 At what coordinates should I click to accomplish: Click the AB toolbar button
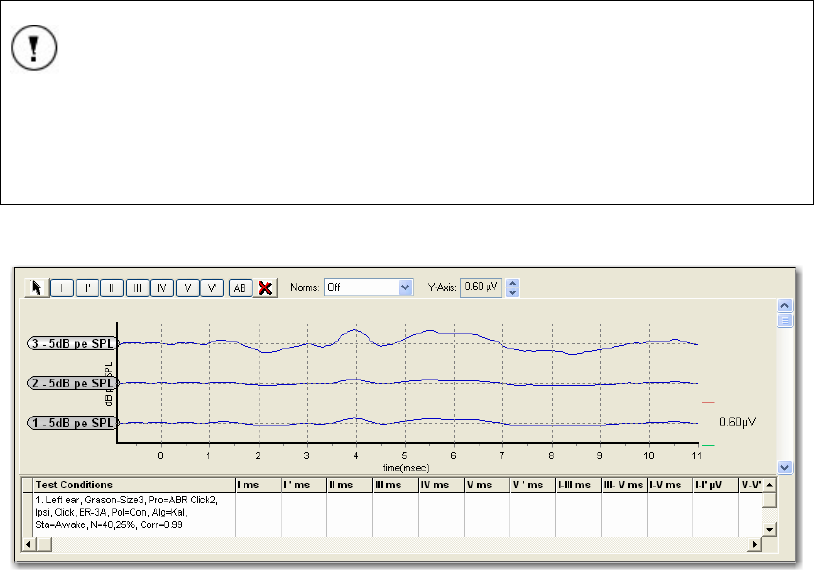[240, 288]
